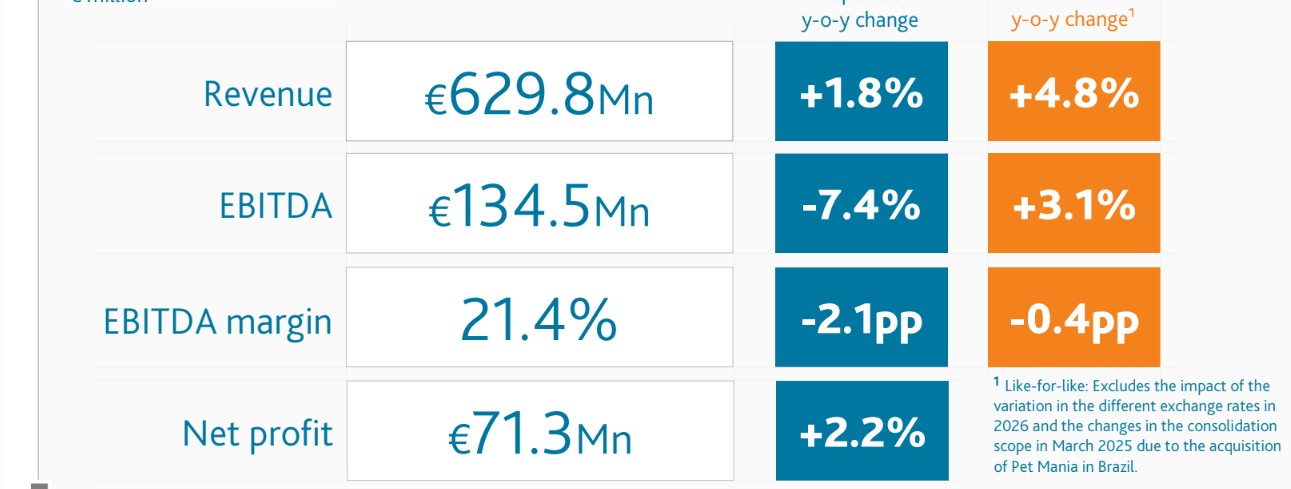Click the 21.4% EBITDA margin box

[539, 317]
